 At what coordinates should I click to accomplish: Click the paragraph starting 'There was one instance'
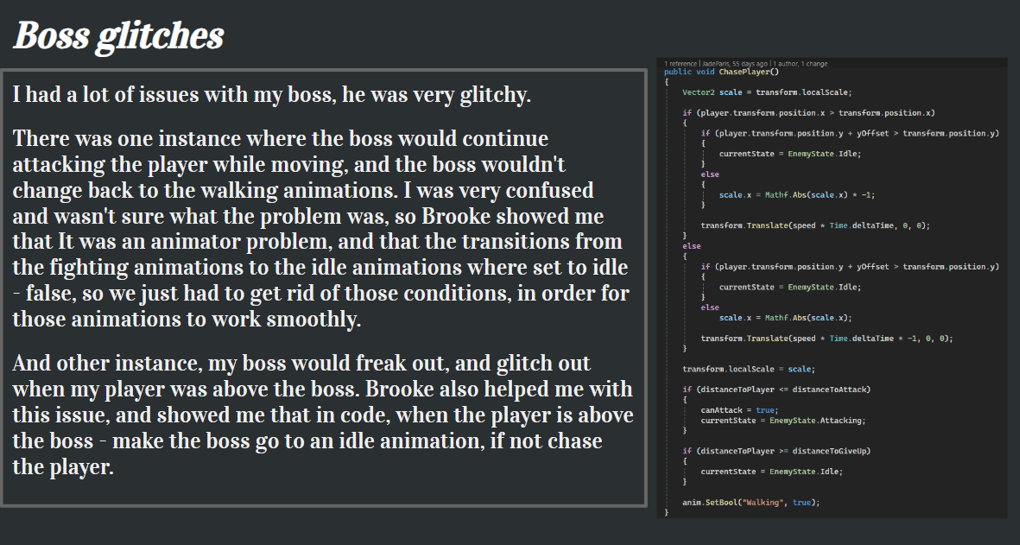321,228
